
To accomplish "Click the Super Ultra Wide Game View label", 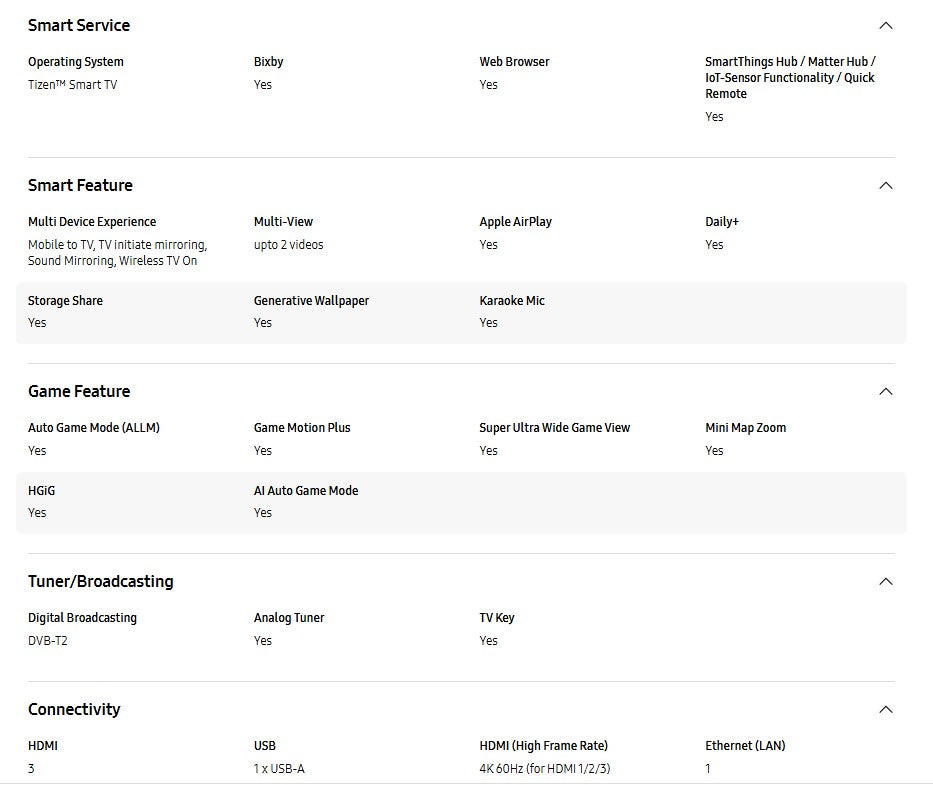I will (554, 428).
